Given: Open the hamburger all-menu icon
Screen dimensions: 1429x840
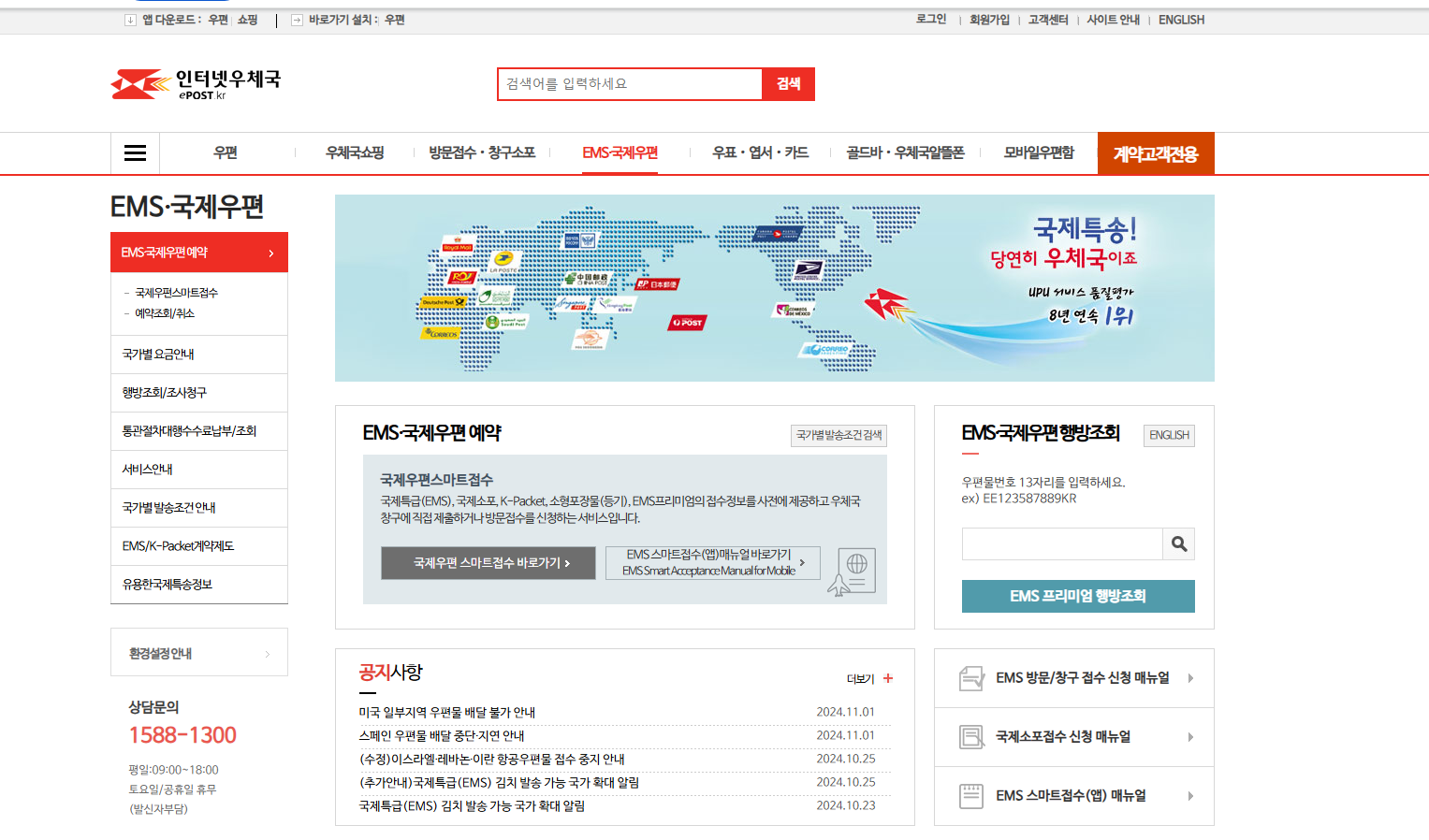Looking at the screenshot, I should (135, 153).
